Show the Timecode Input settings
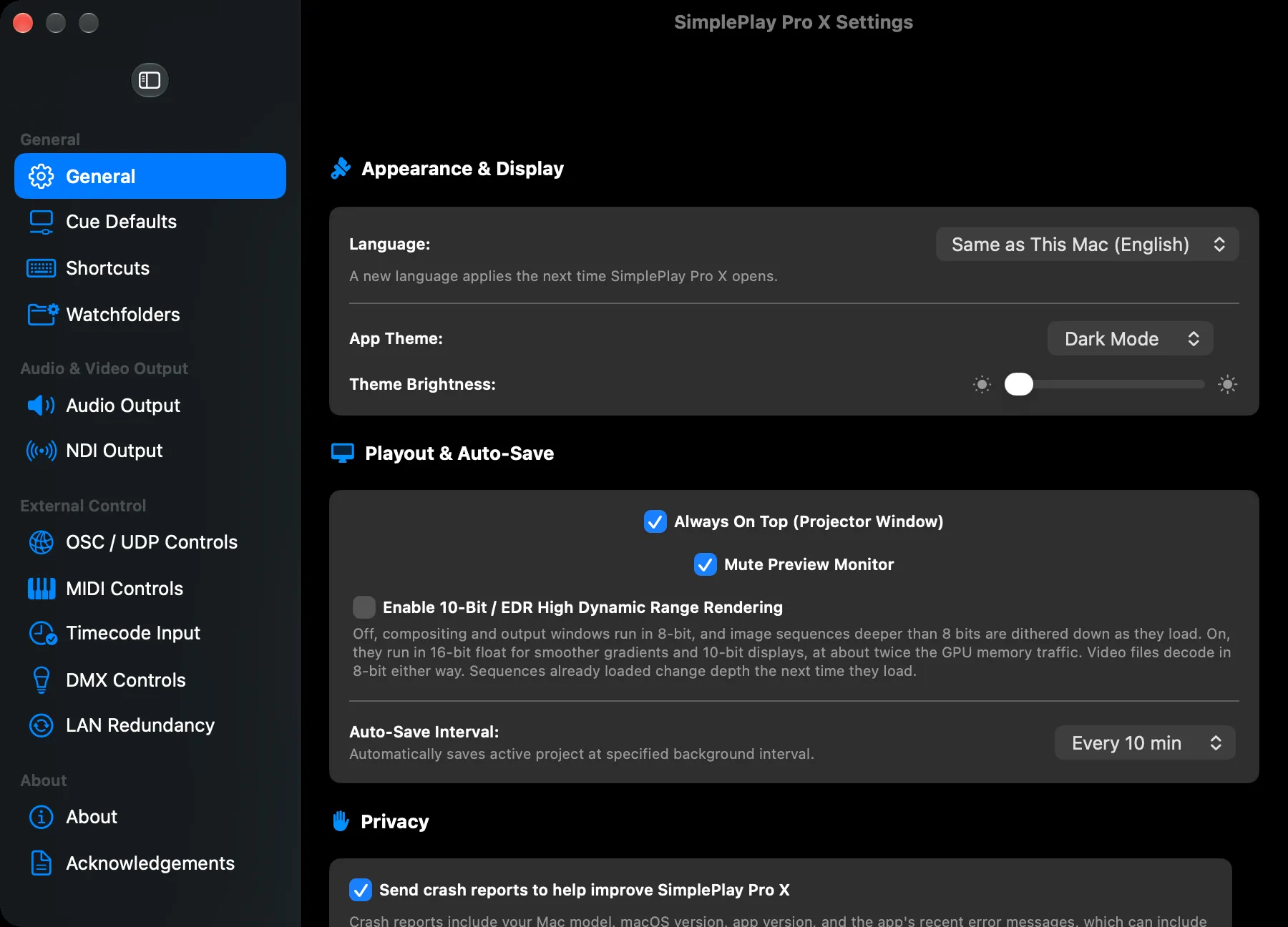 click(x=150, y=633)
